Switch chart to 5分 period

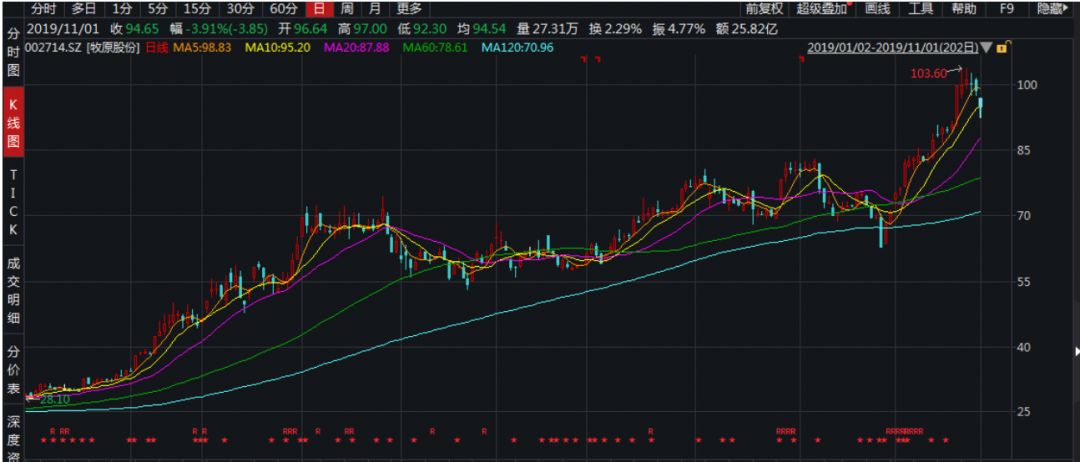click(157, 9)
